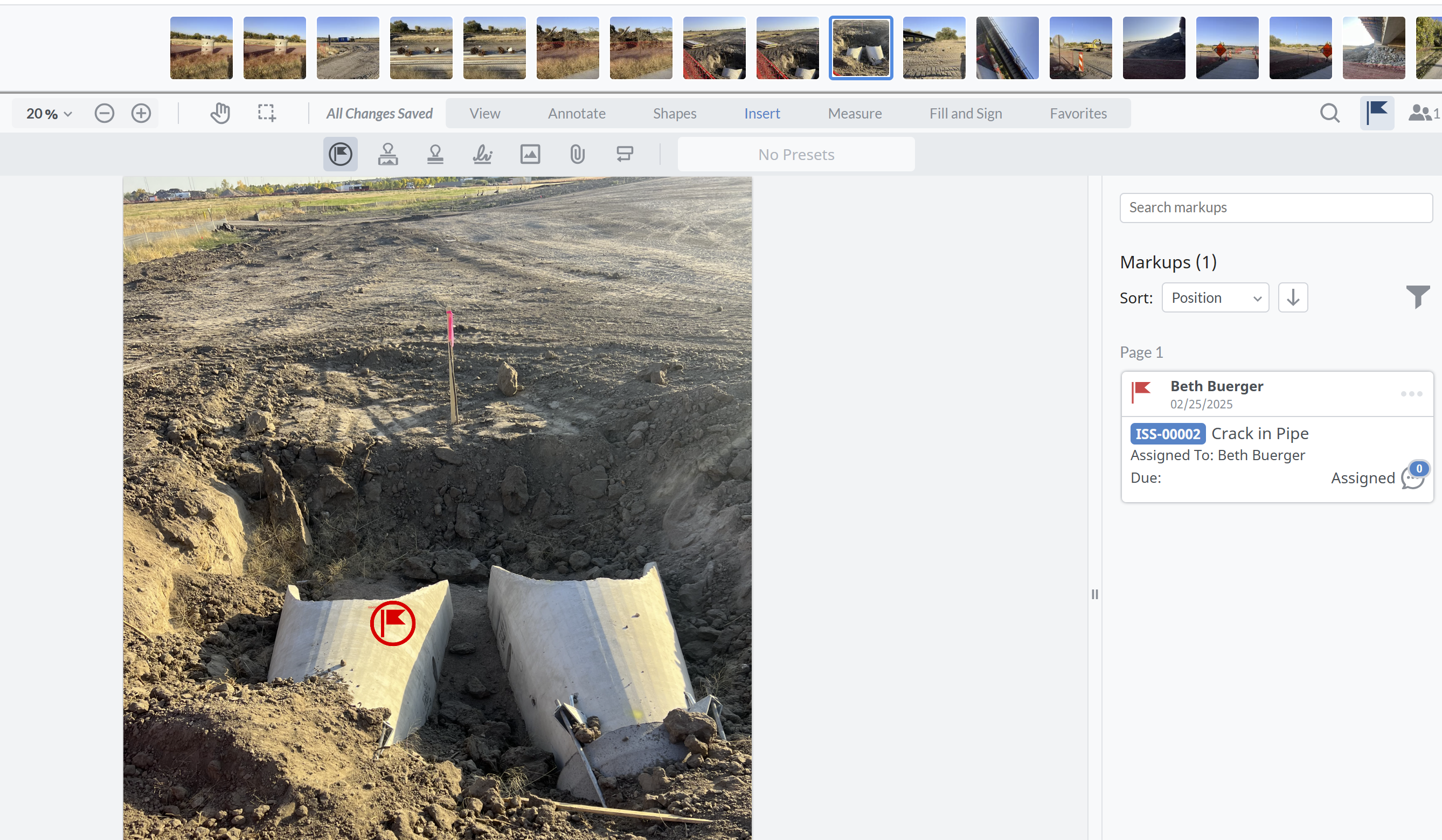Open the thumbnail with gravel under overpass
1442x840 pixels.
pos(1374,47)
